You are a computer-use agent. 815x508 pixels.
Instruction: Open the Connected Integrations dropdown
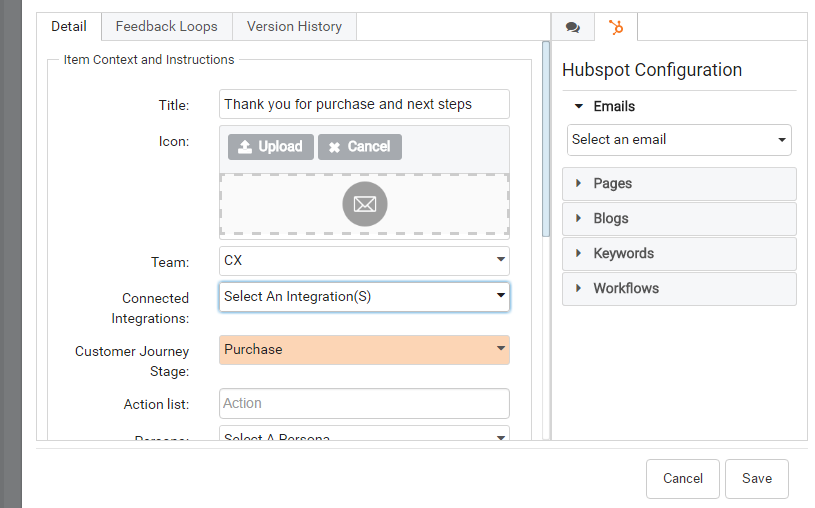point(364,297)
